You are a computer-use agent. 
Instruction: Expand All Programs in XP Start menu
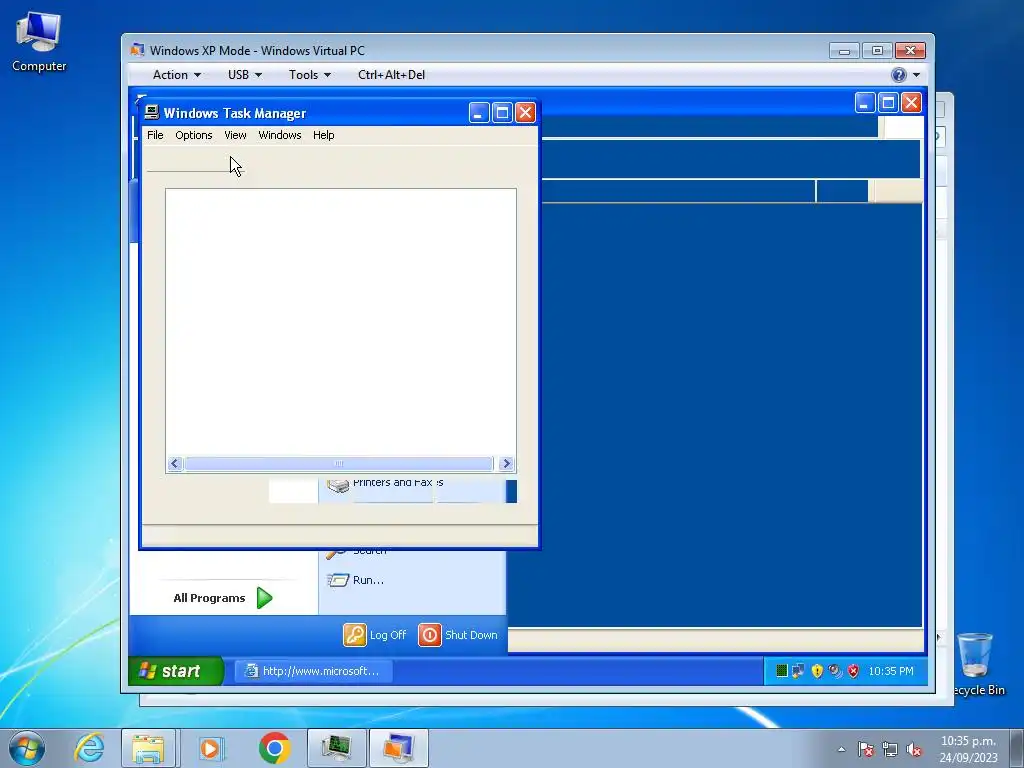(x=223, y=598)
